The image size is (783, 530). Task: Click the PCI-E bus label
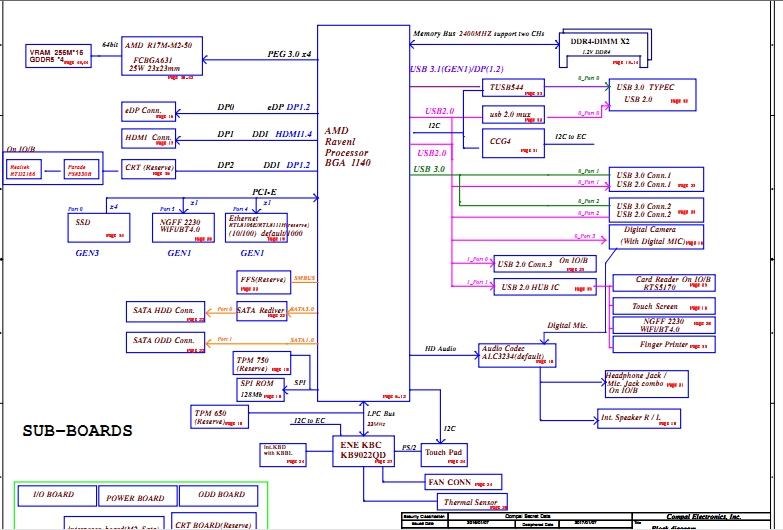pyautogui.click(x=264, y=192)
